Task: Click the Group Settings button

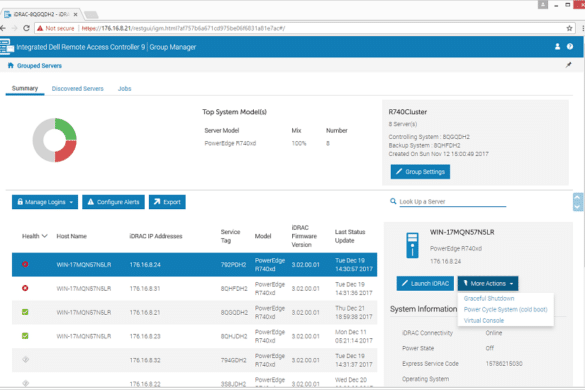Action: pyautogui.click(x=420, y=172)
